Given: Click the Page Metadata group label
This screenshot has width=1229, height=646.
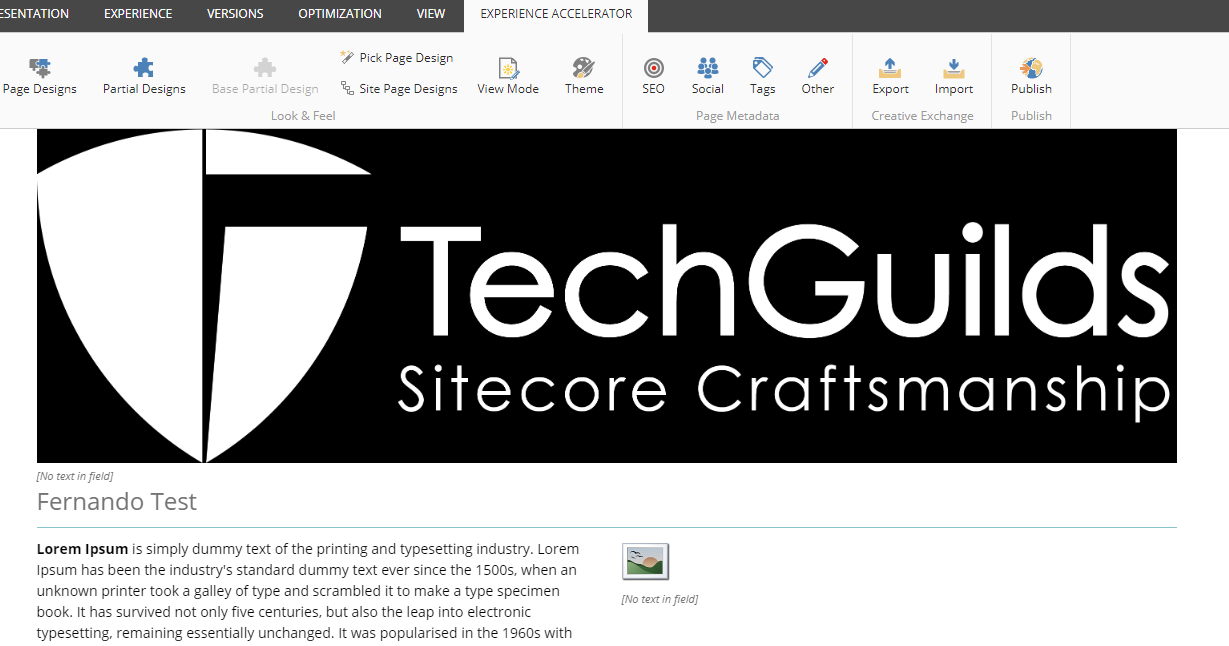Looking at the screenshot, I should [x=737, y=116].
